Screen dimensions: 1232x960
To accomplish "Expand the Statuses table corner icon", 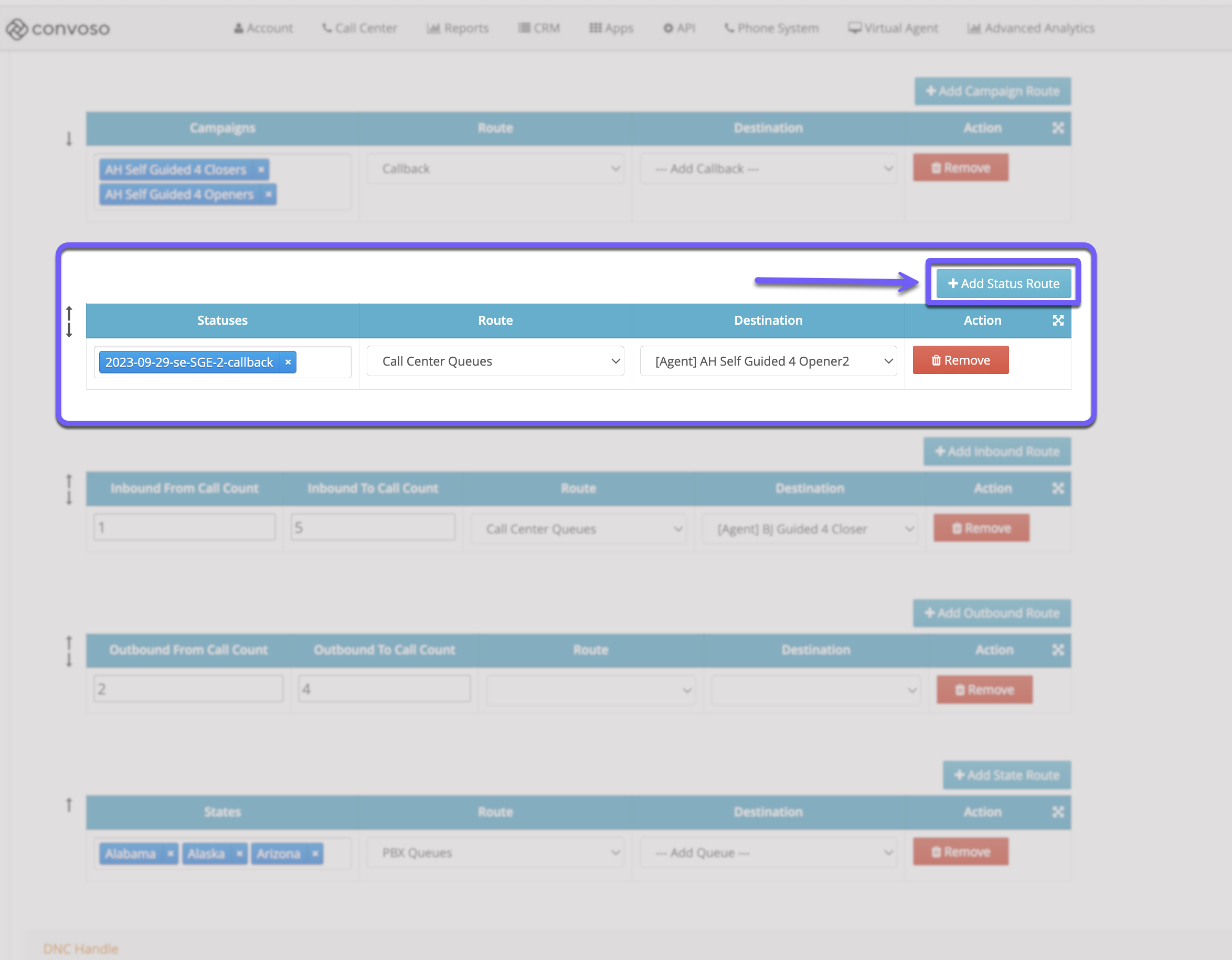I will (x=1058, y=321).
